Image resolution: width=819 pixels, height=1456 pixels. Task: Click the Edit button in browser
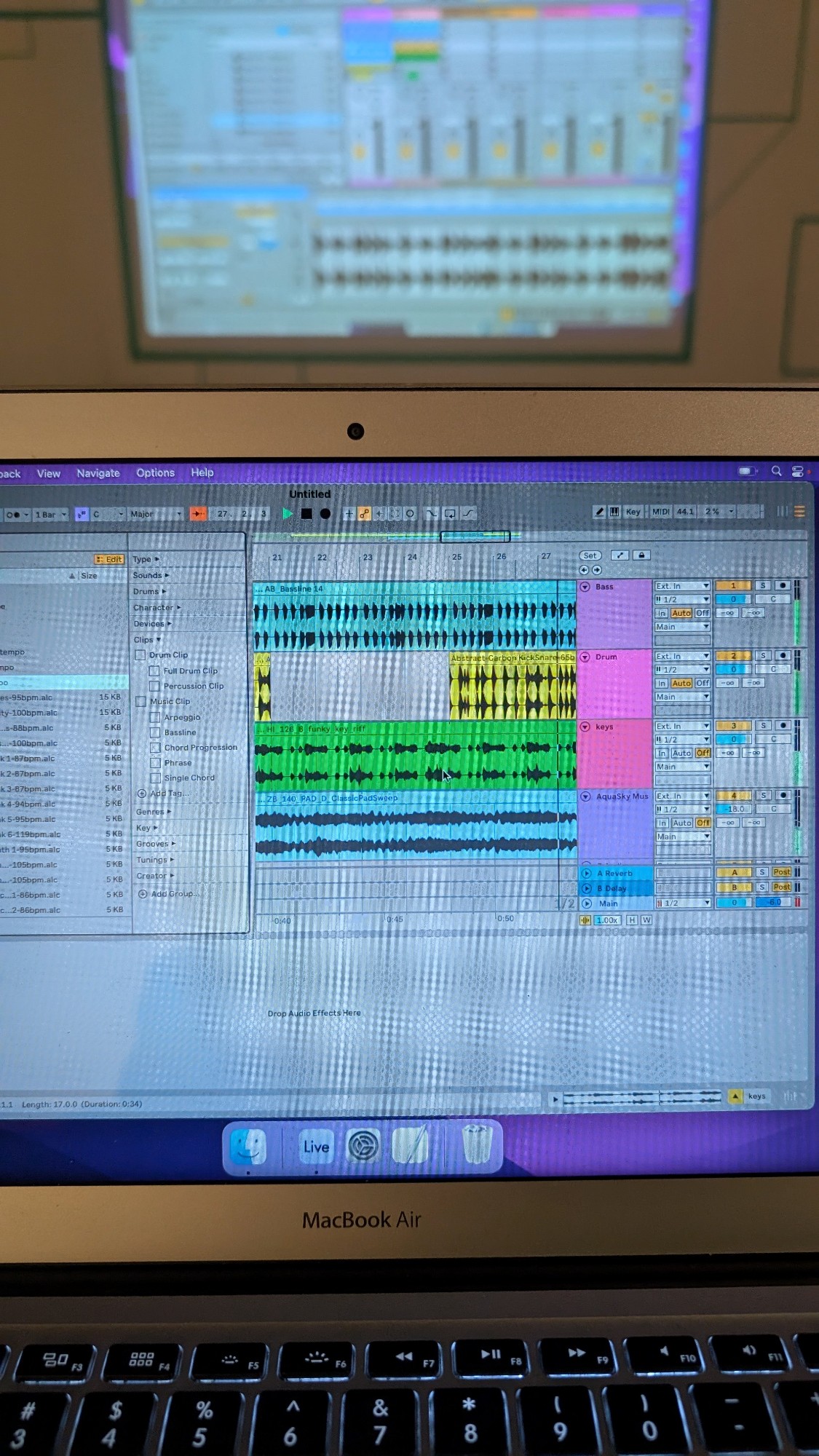[109, 559]
